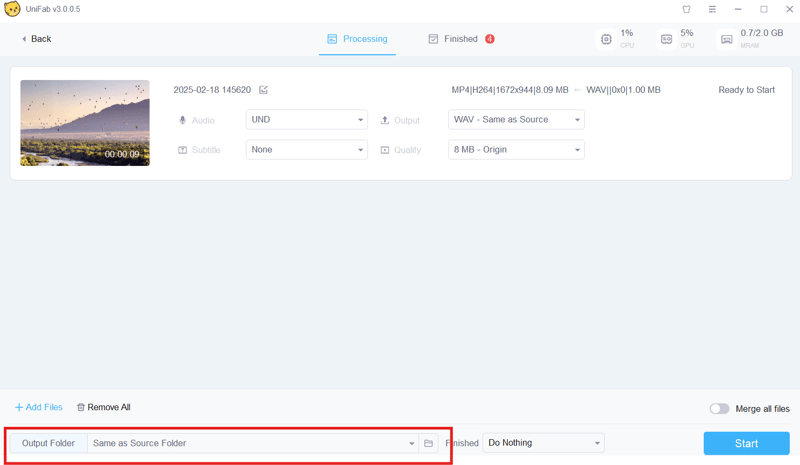Click Remove All
This screenshot has height=465, width=800.
(104, 408)
